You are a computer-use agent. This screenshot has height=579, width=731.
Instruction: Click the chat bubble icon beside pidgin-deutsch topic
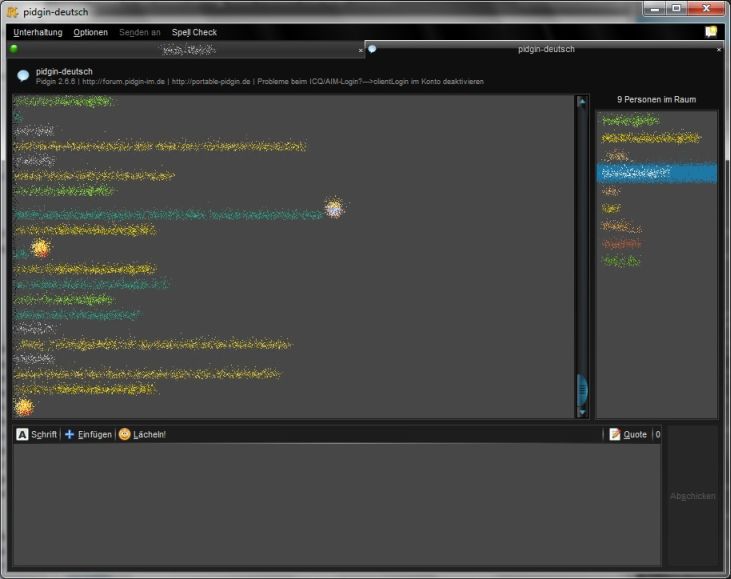coord(23,76)
